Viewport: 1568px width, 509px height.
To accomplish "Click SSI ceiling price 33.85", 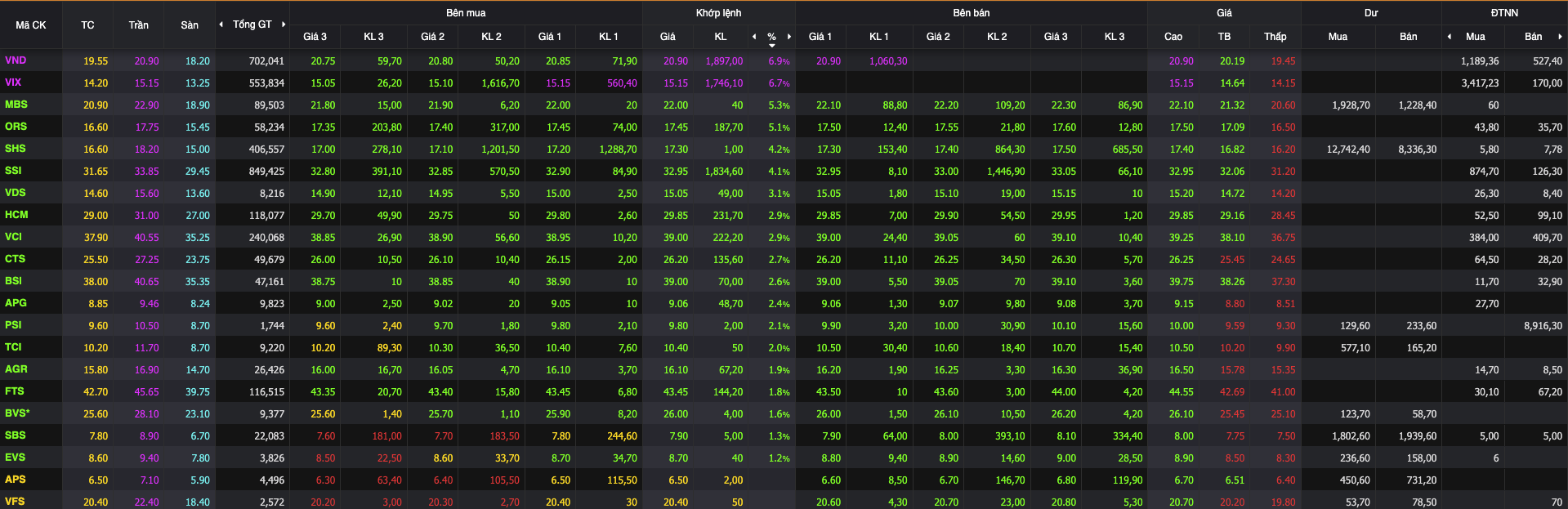I will point(147,172).
